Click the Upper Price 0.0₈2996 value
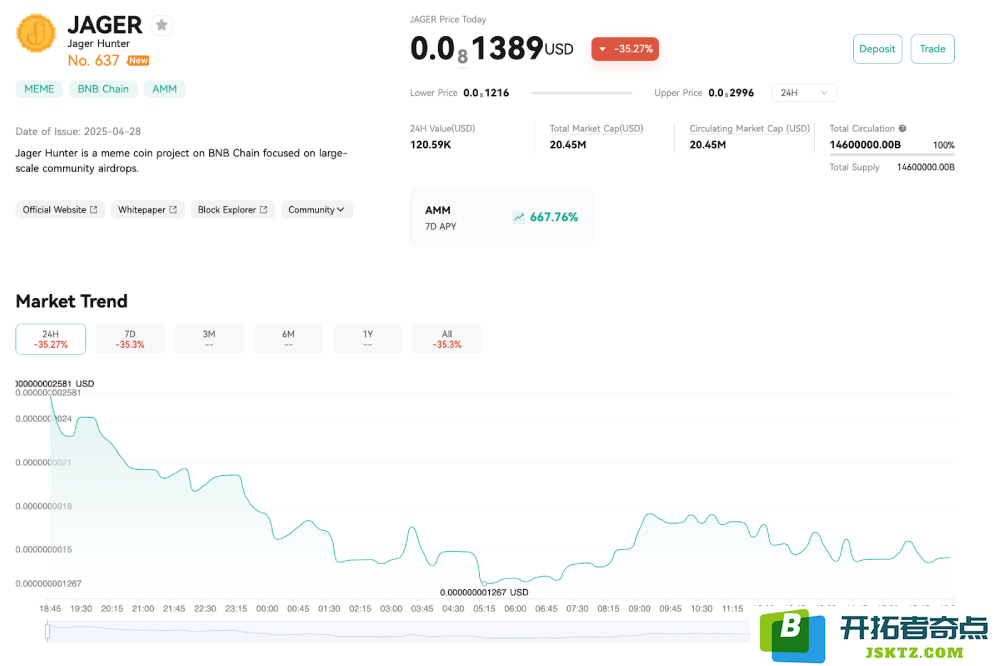1000x666 pixels. [x=731, y=92]
